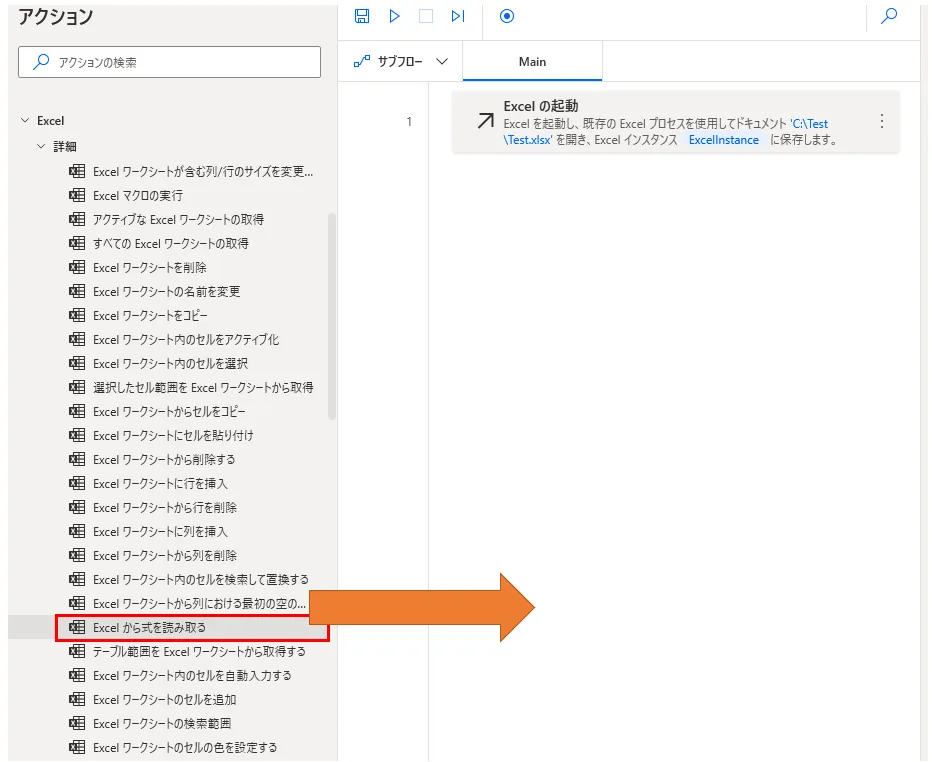The width and height of the screenshot is (932, 762).
Task: Run the flow with play icon
Action: tap(394, 16)
